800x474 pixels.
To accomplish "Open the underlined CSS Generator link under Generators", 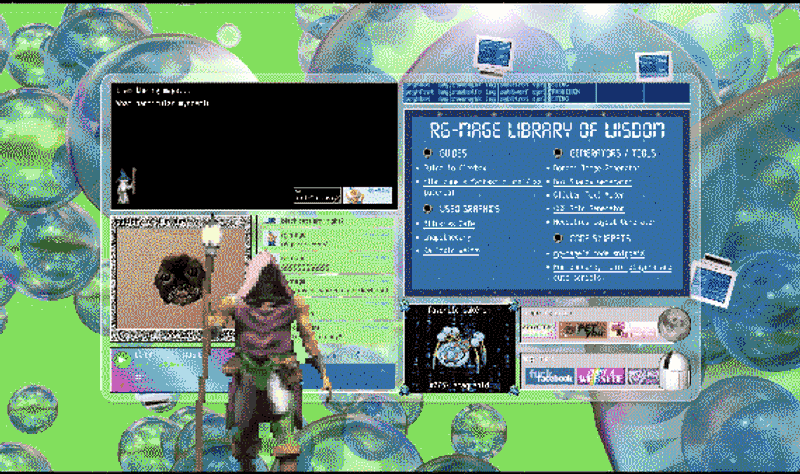I will point(588,209).
